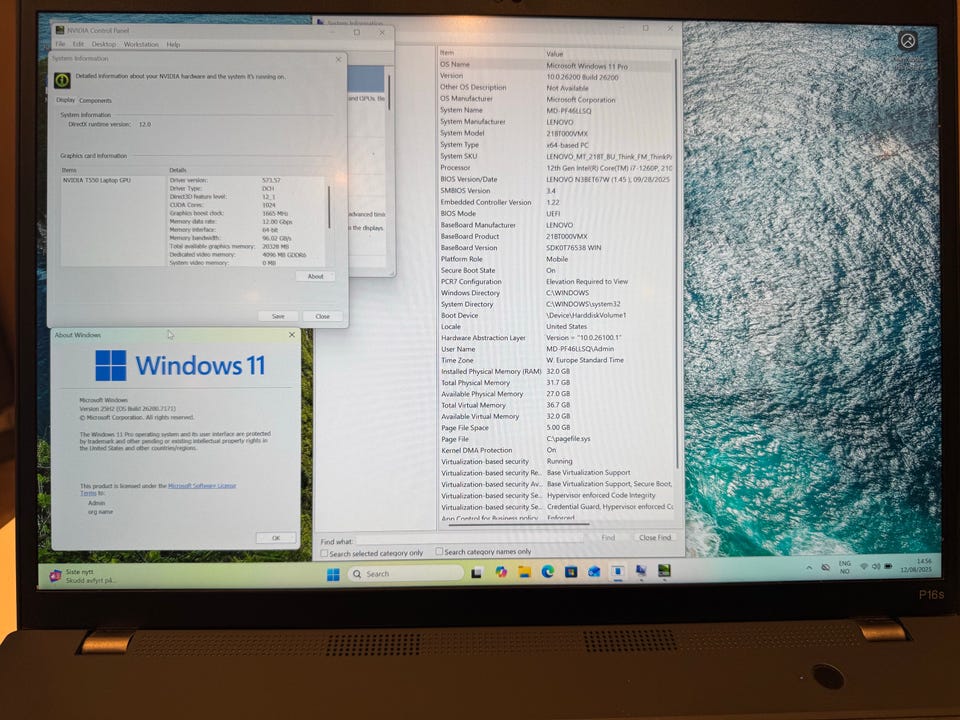Open File menu in NVIDIA Control Panel
960x720 pixels.
60,44
